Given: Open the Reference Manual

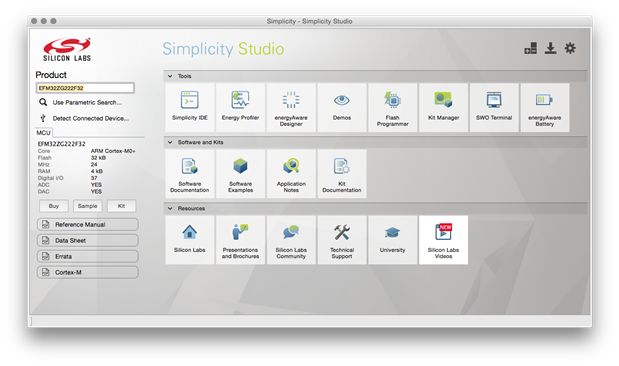Looking at the screenshot, I should click(88, 224).
